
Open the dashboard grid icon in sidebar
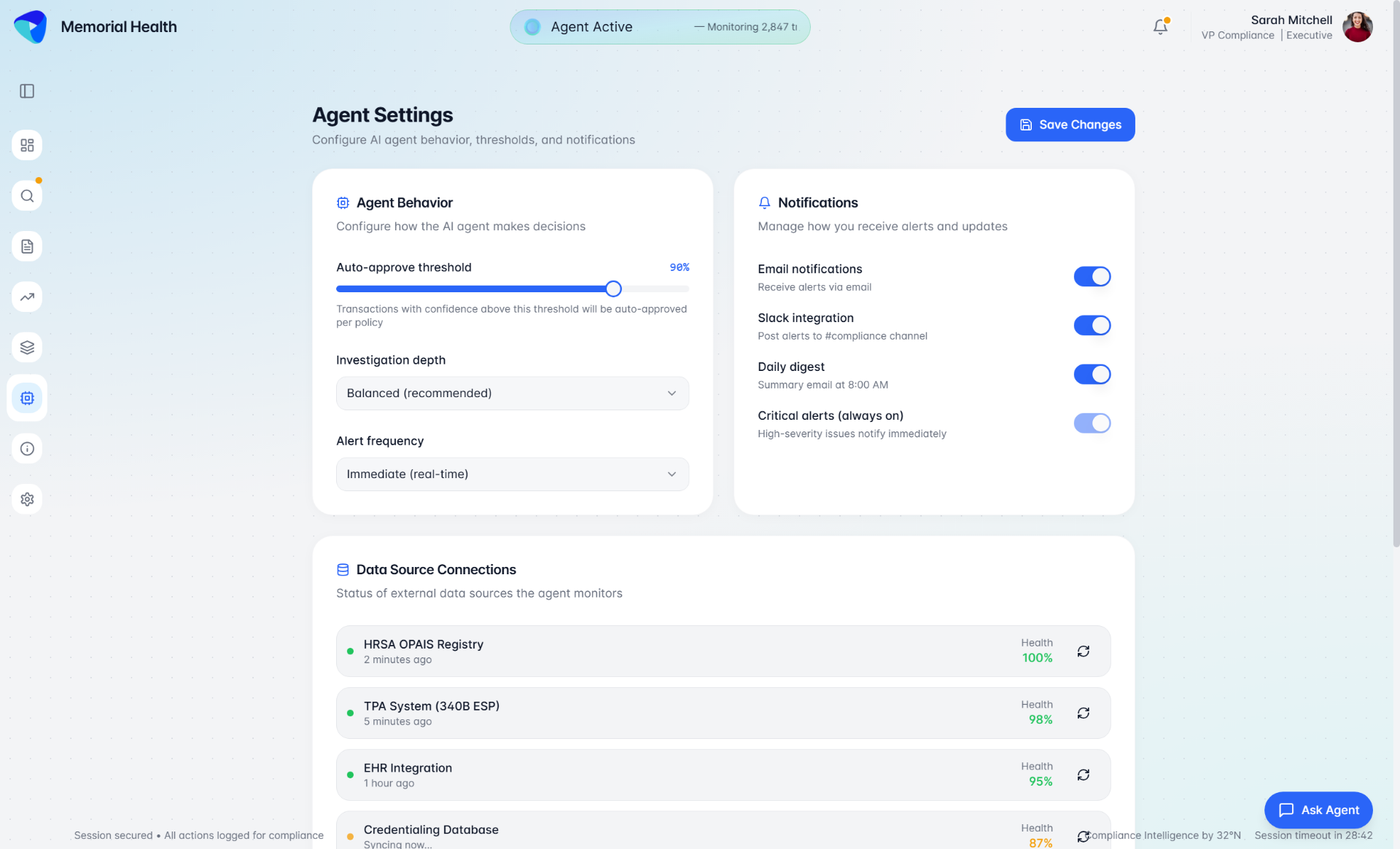(x=27, y=145)
